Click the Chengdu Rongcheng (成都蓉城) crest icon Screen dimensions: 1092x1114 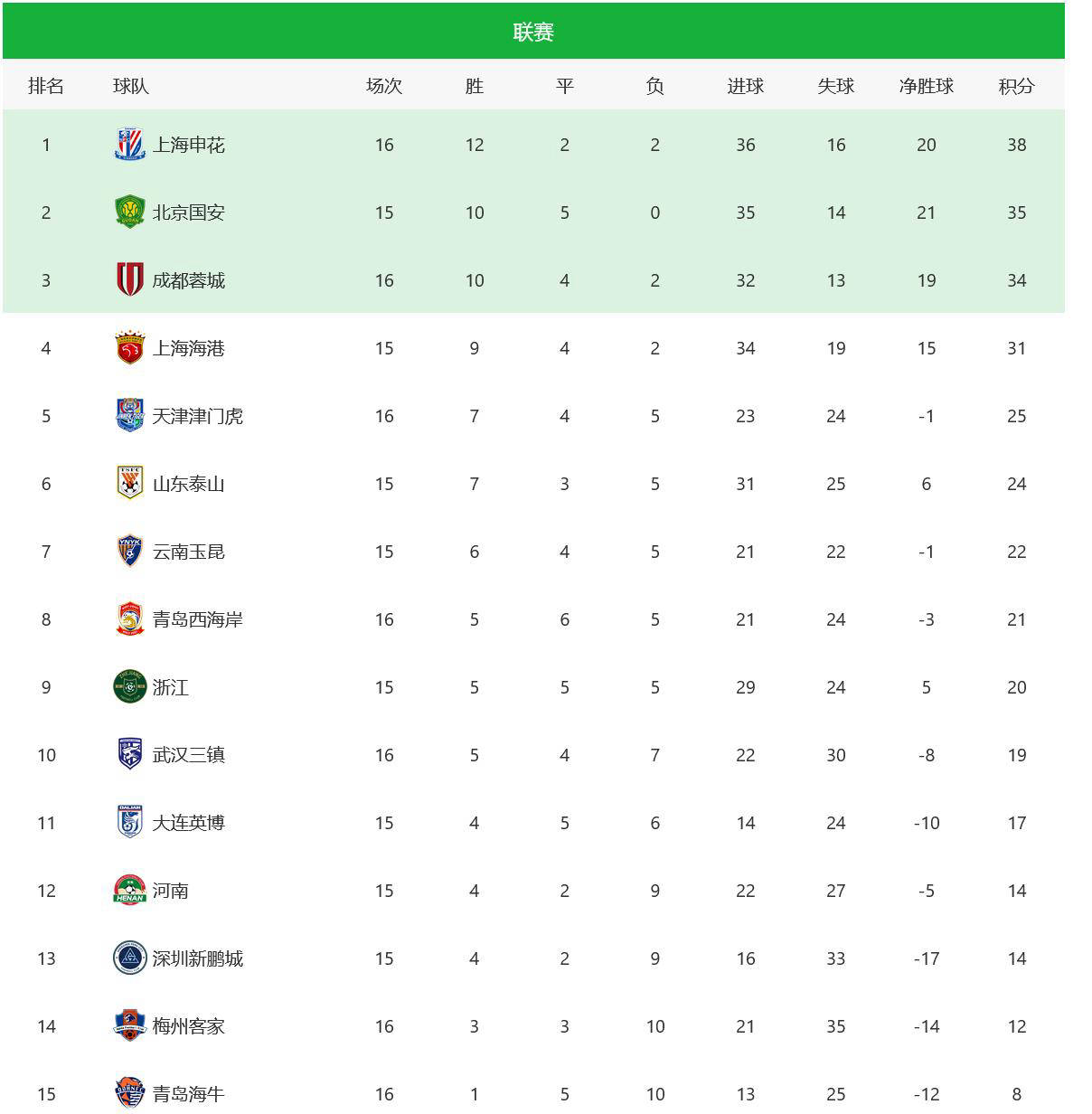tap(129, 280)
